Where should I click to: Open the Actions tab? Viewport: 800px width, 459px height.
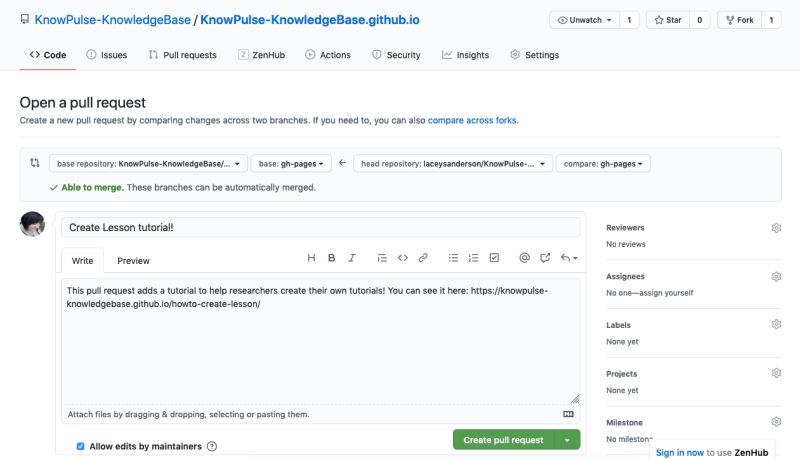(328, 55)
